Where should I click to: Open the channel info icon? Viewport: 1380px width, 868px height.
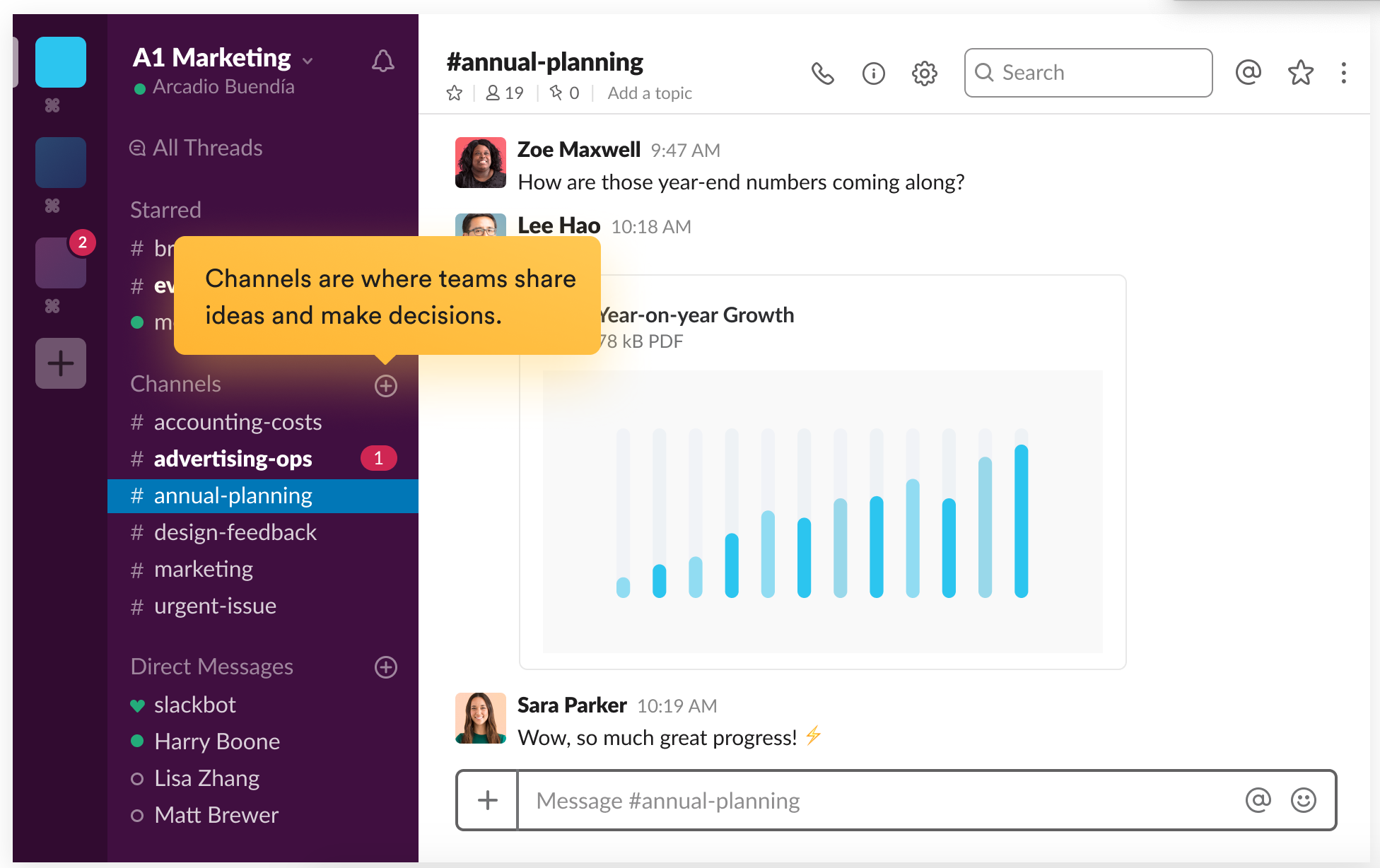(872, 72)
